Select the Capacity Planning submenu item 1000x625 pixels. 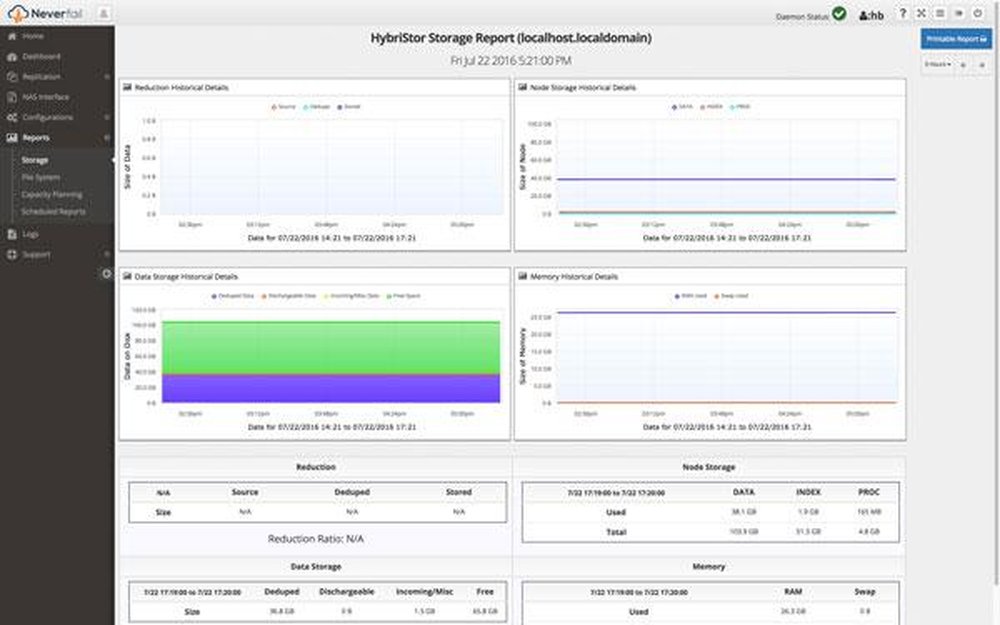[x=52, y=195]
